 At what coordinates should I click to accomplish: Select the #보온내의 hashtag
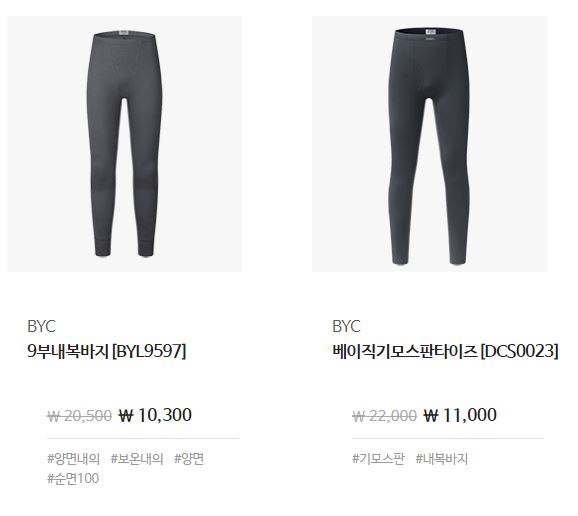(x=137, y=459)
